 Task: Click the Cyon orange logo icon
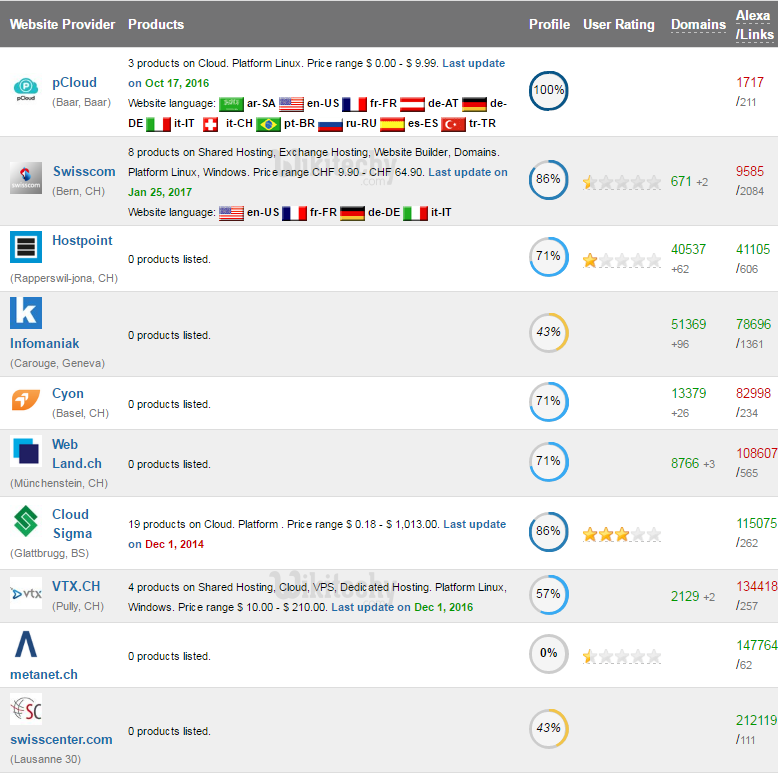(x=26, y=400)
